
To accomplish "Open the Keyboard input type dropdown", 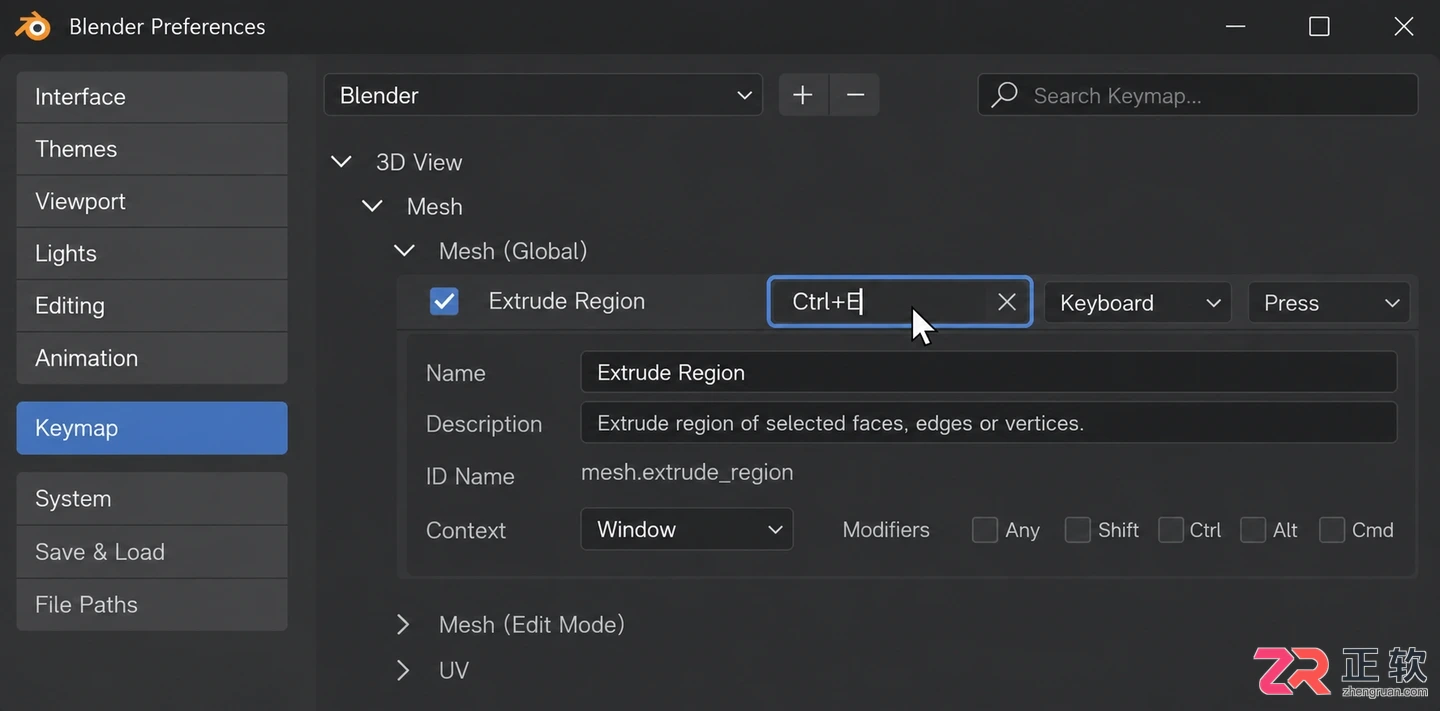I will (x=1138, y=303).
